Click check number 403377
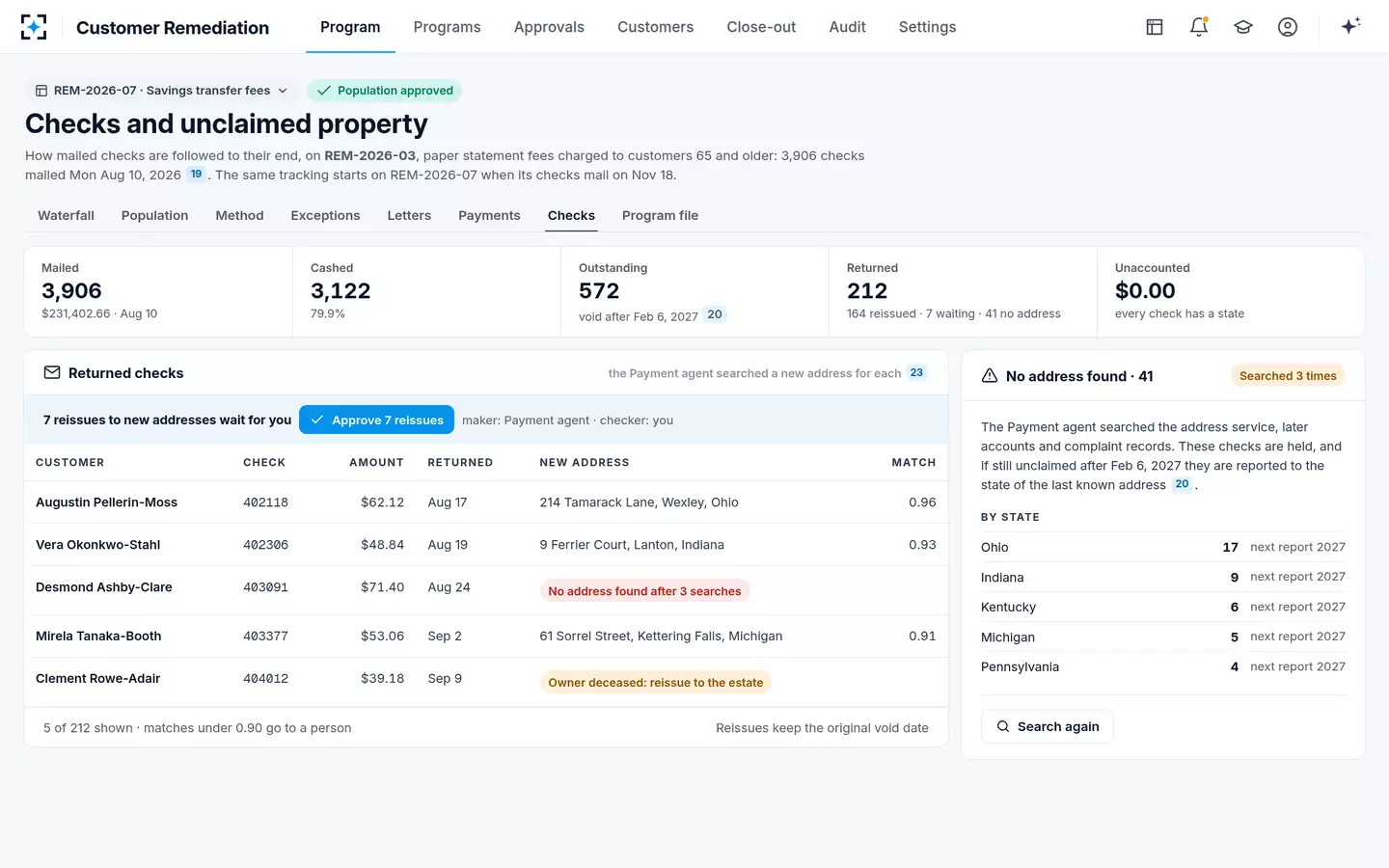1389x868 pixels. click(x=265, y=637)
